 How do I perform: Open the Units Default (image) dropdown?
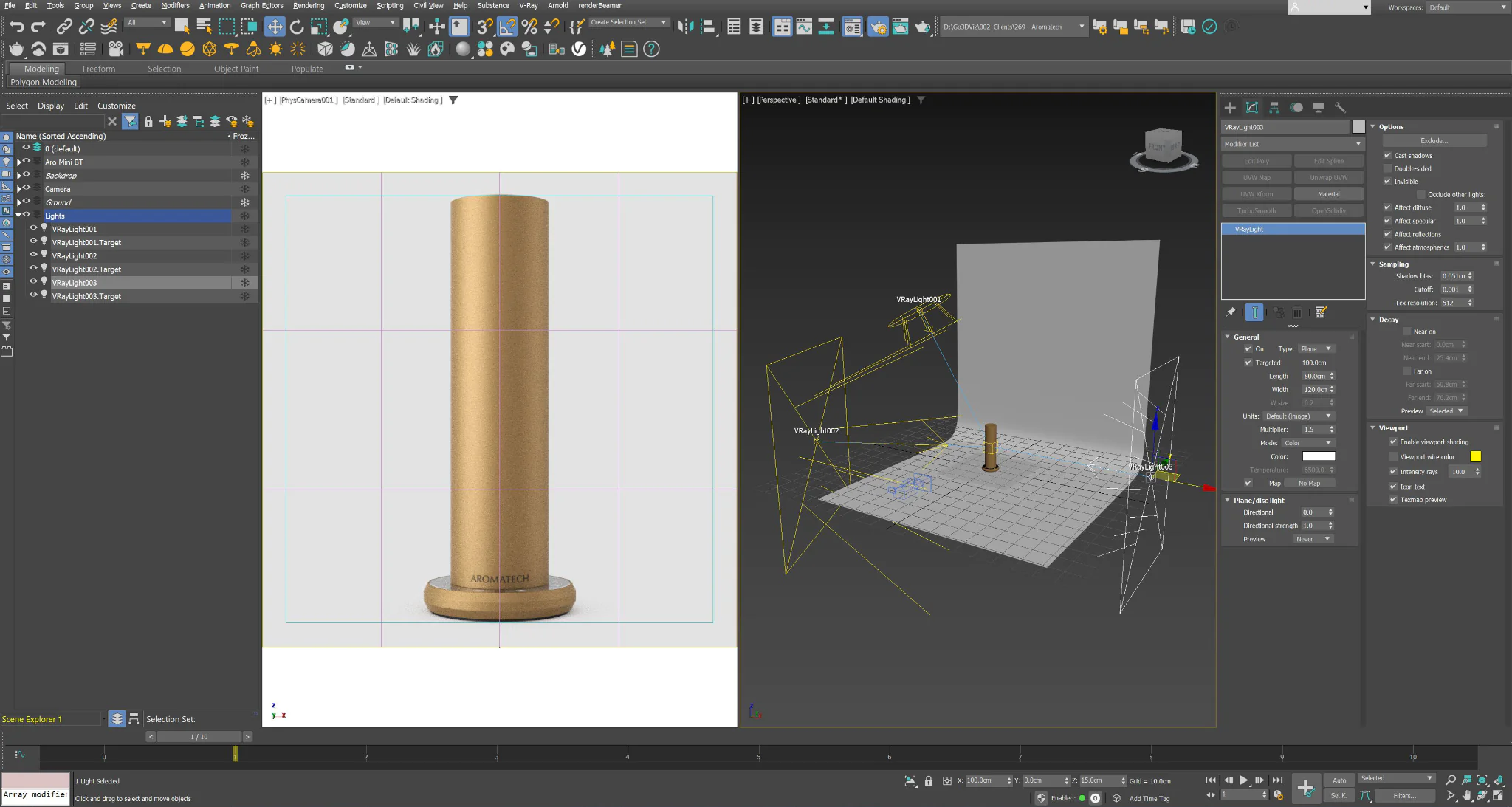1299,416
